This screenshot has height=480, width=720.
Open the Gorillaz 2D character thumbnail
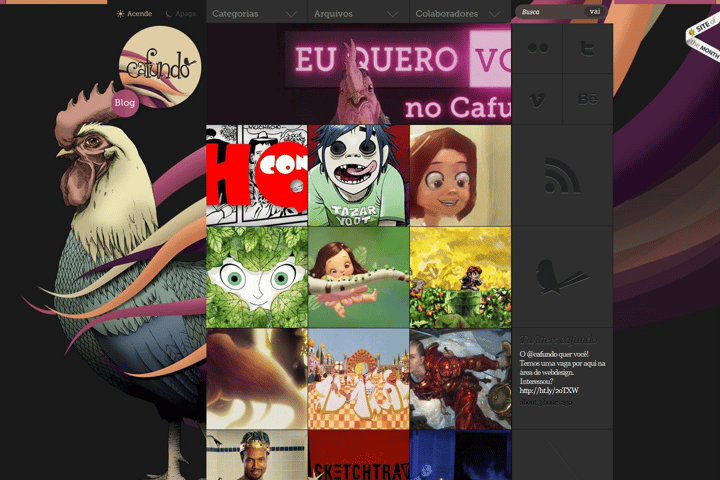[359, 175]
